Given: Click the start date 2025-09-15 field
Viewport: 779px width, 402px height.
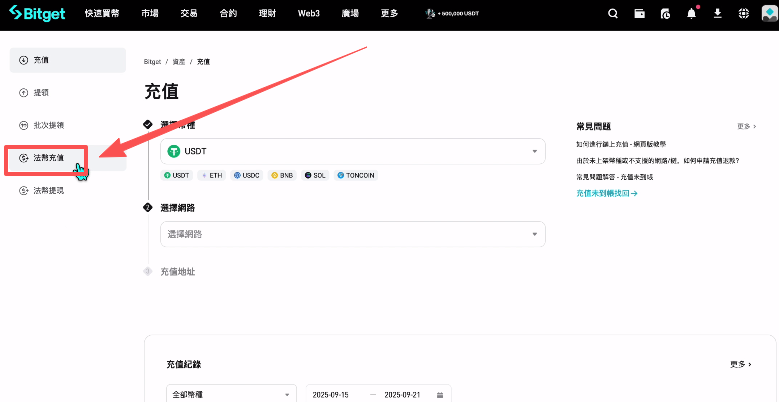Looking at the screenshot, I should 333,394.
